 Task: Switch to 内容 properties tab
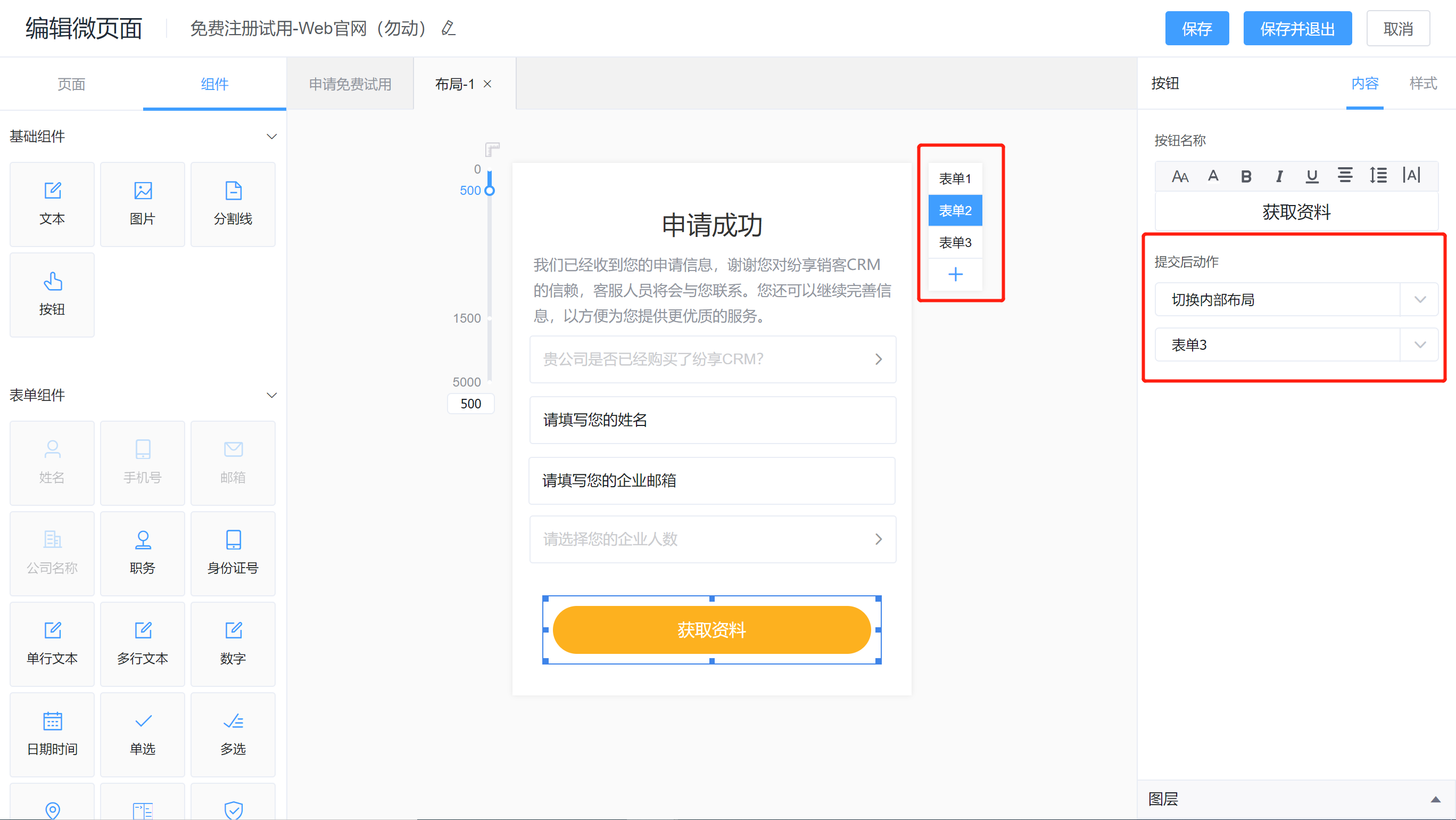tap(1364, 84)
